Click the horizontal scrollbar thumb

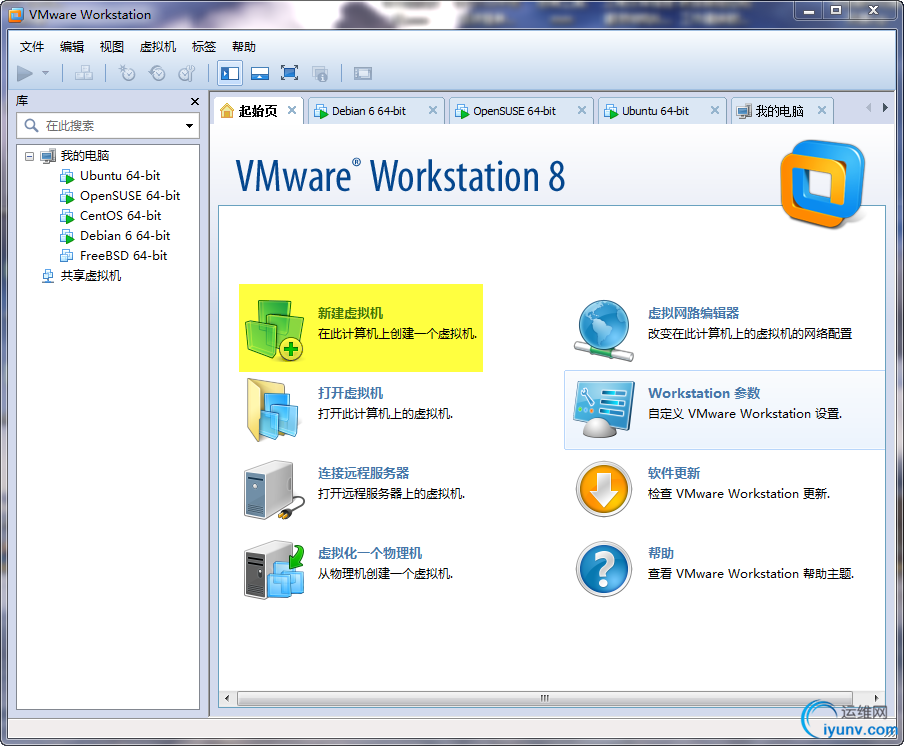pyautogui.click(x=545, y=698)
